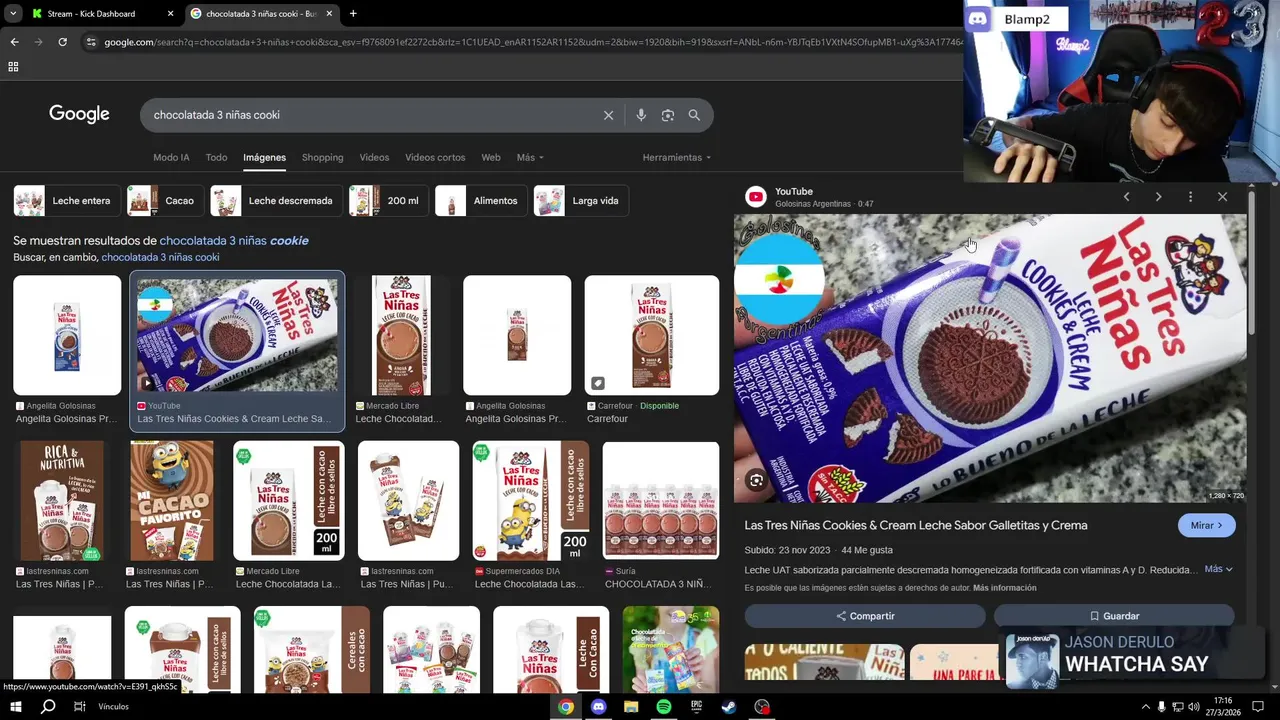Go to previous image in preview panel

1126,197
